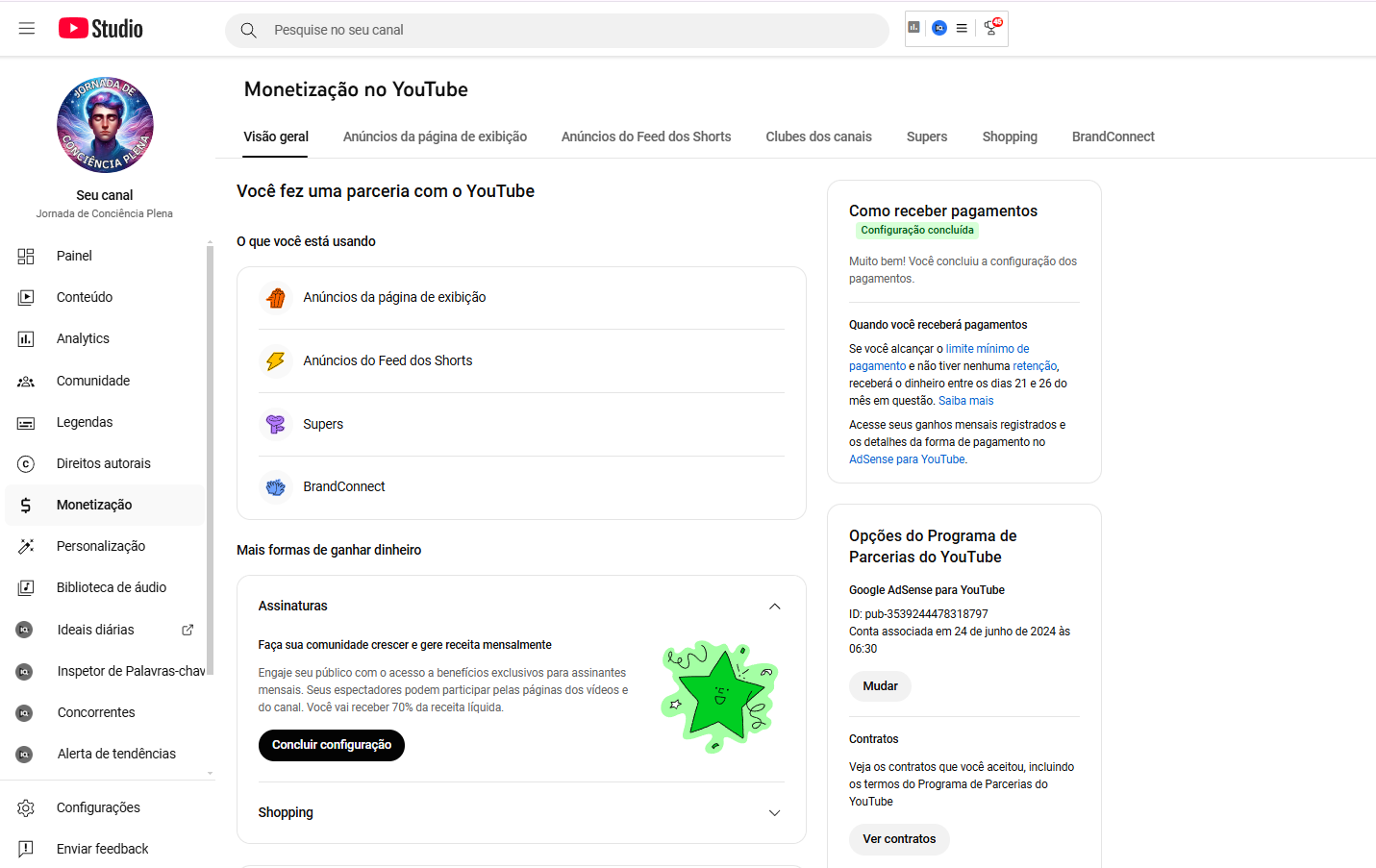This screenshot has width=1376, height=868.
Task: Click the blue vidIQ logo icon
Action: [939, 28]
